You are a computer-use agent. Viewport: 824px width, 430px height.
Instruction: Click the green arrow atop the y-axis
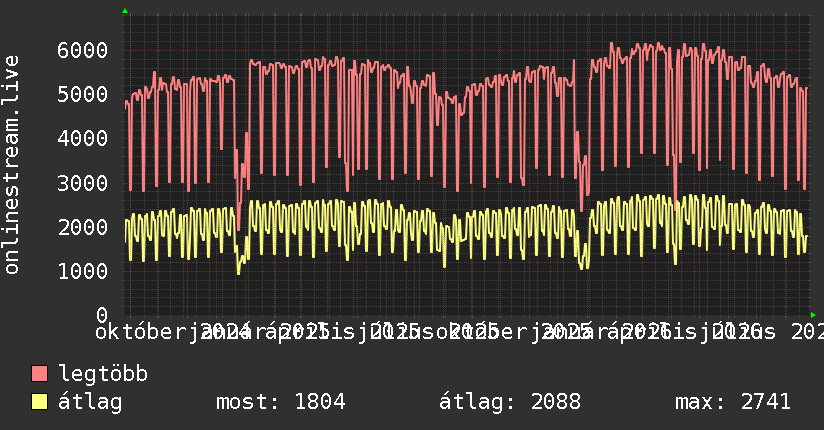click(x=125, y=11)
